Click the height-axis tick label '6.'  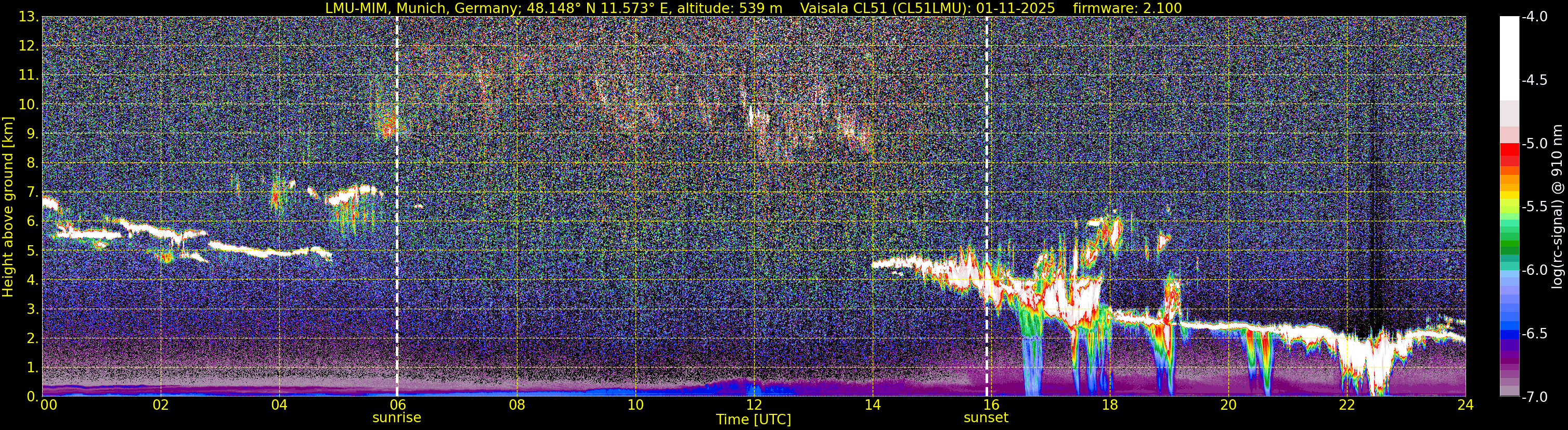[33, 222]
